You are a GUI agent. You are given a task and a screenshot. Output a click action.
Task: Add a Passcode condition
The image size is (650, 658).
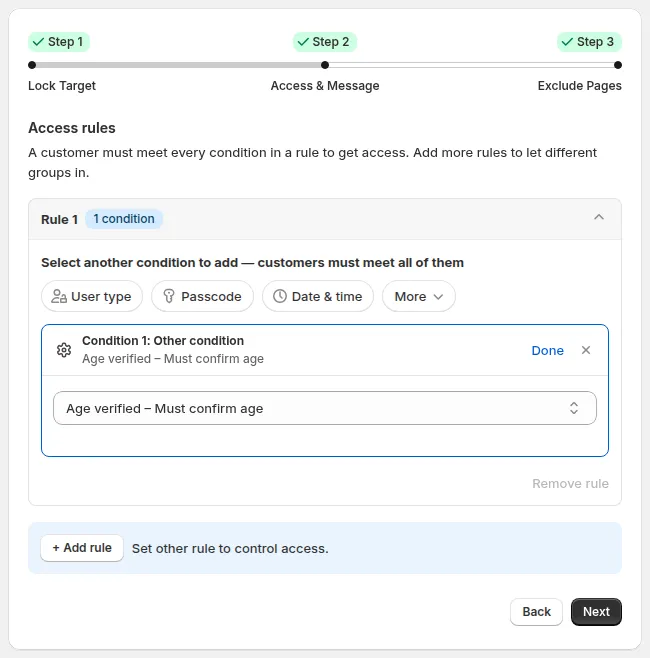202,296
